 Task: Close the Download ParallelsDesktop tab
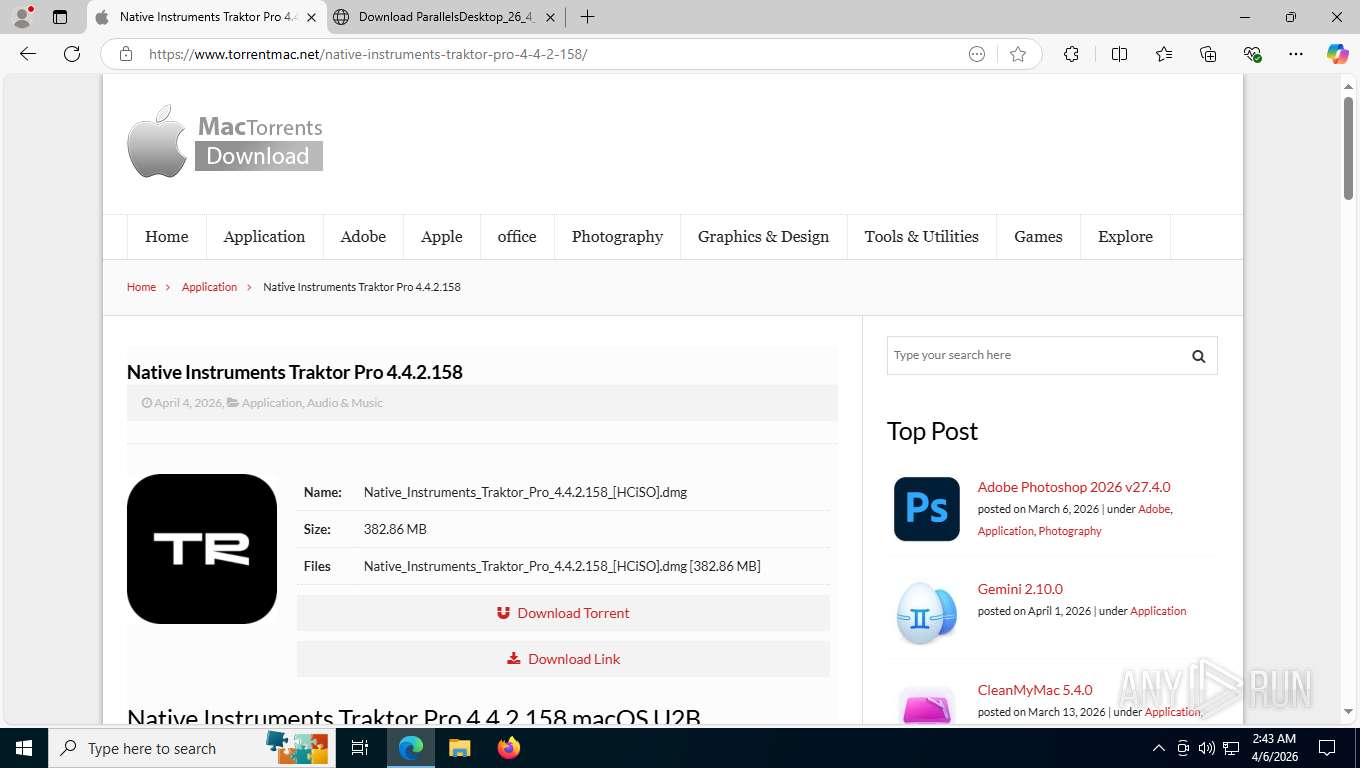[x=552, y=17]
